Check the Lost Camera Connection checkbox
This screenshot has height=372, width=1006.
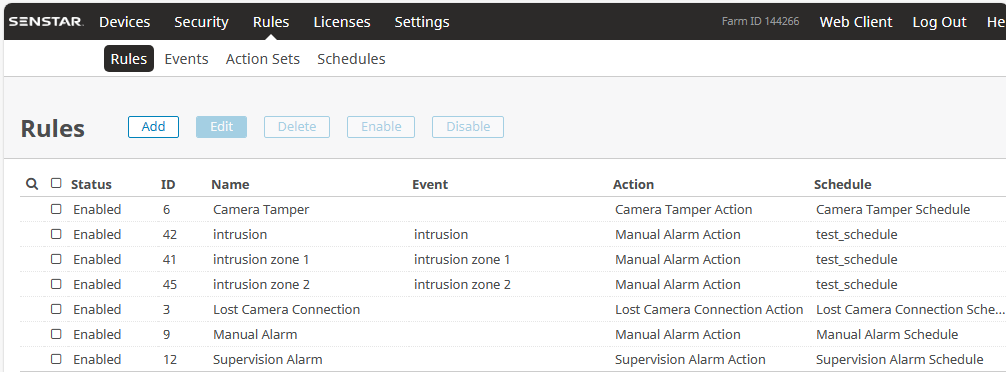pos(56,309)
